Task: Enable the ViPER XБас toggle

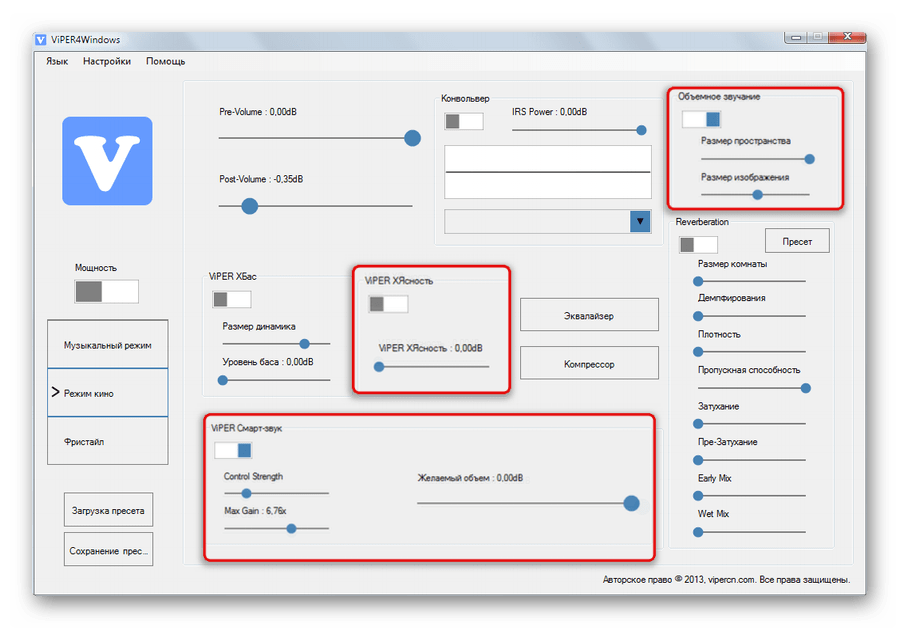Action: pos(231,299)
